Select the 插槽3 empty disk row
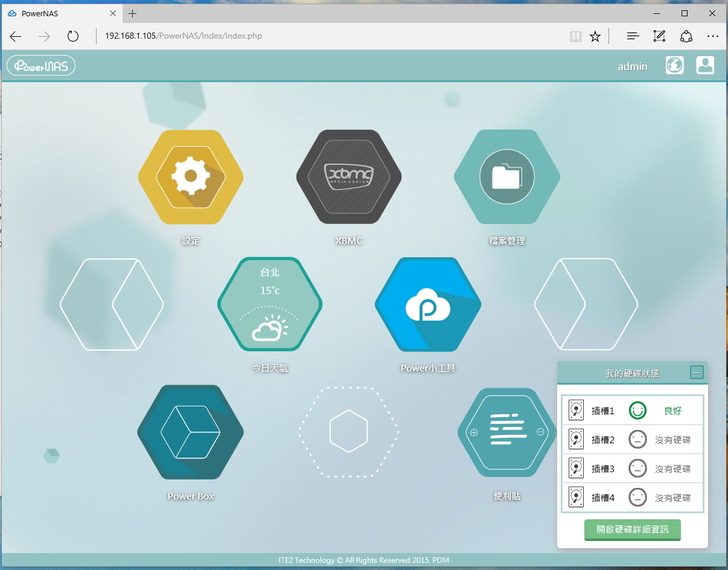 pos(632,468)
